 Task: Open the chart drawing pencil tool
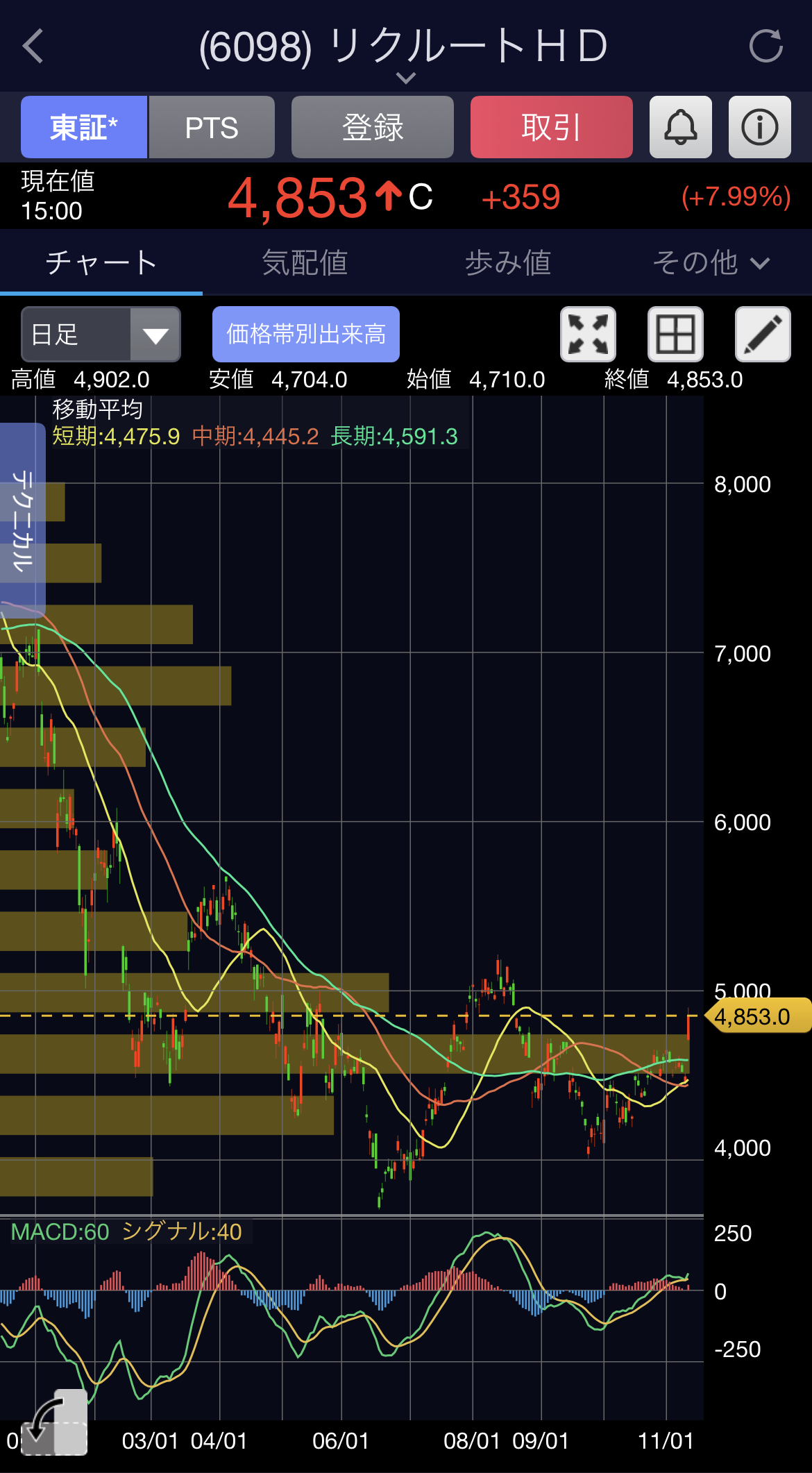coord(763,334)
